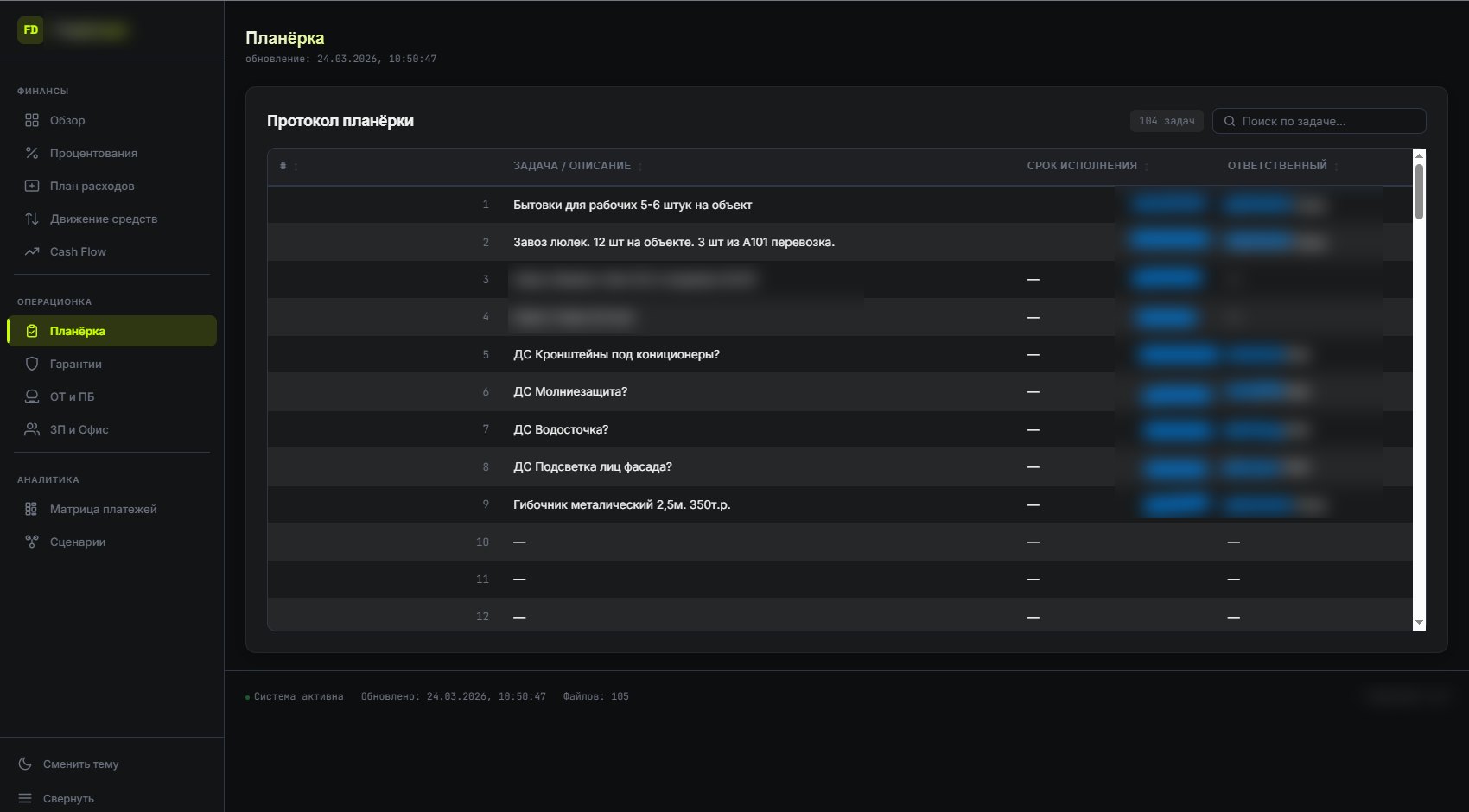Click the Движение средств arrows icon
The height and width of the screenshot is (812, 1469).
click(32, 219)
